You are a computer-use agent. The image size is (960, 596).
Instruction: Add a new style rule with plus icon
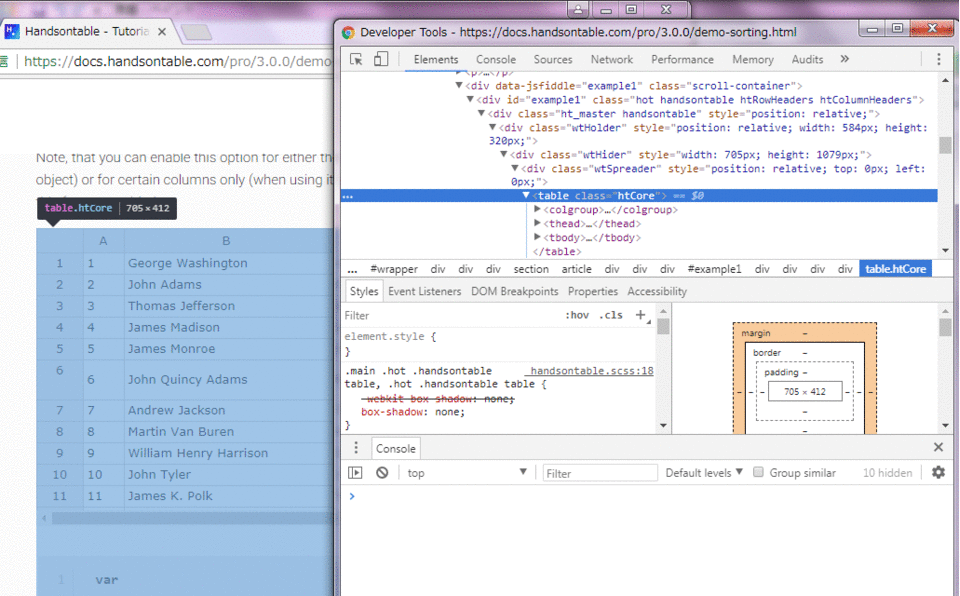(640, 315)
